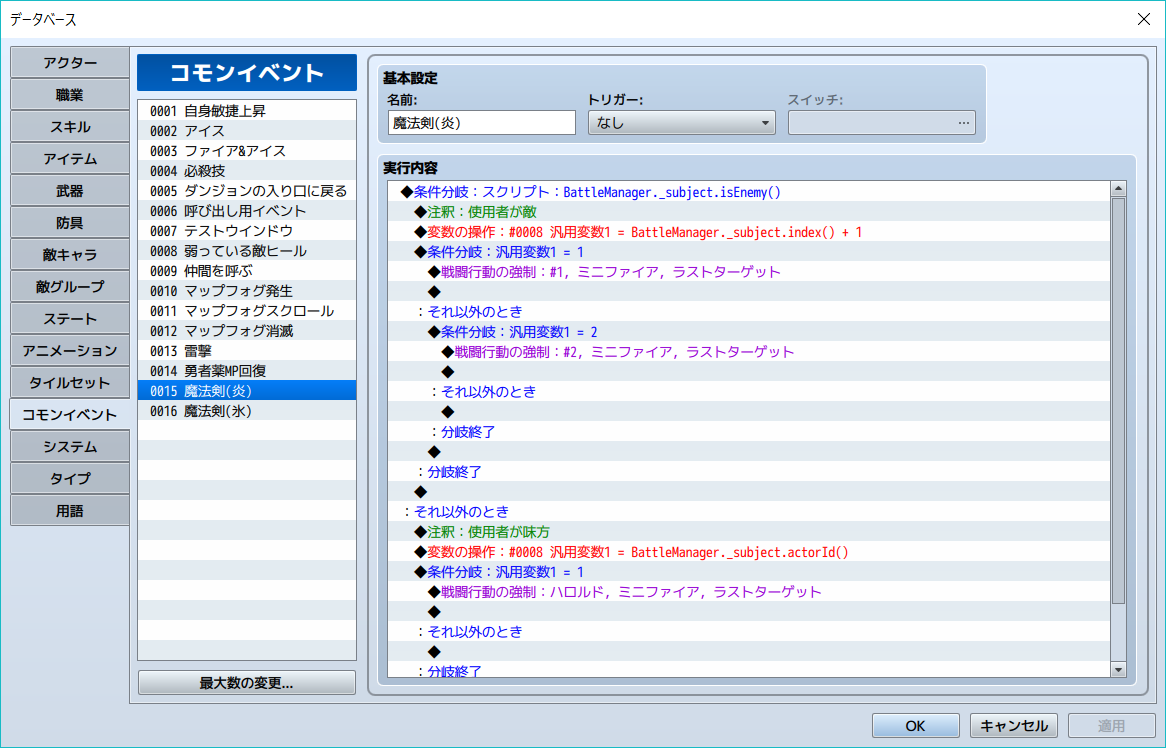Open the スイッチ selection dialog
This screenshot has height=748, width=1166.
pos(963,122)
